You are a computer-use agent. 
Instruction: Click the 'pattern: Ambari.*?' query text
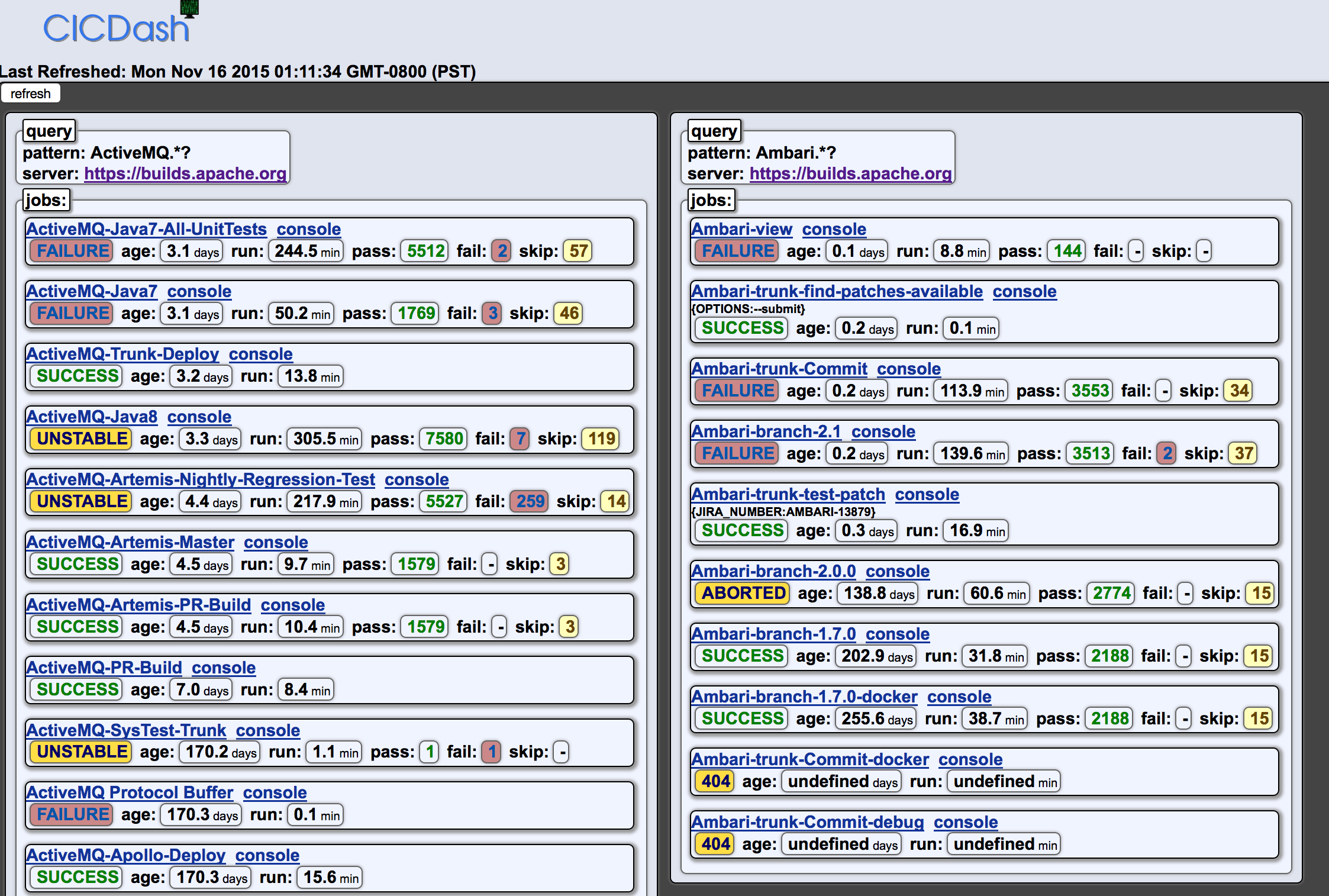pos(762,153)
